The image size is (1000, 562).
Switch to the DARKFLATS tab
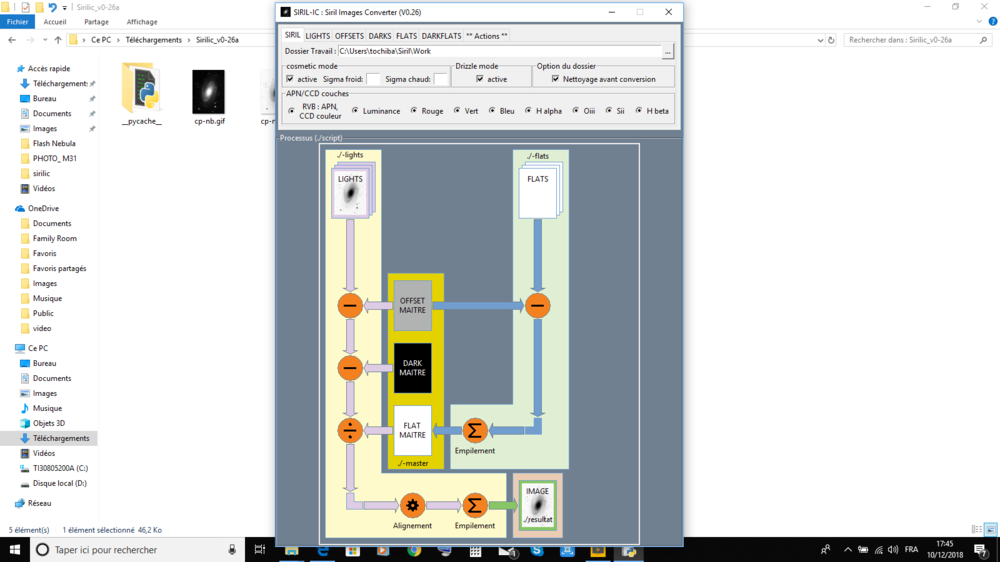[x=441, y=36]
